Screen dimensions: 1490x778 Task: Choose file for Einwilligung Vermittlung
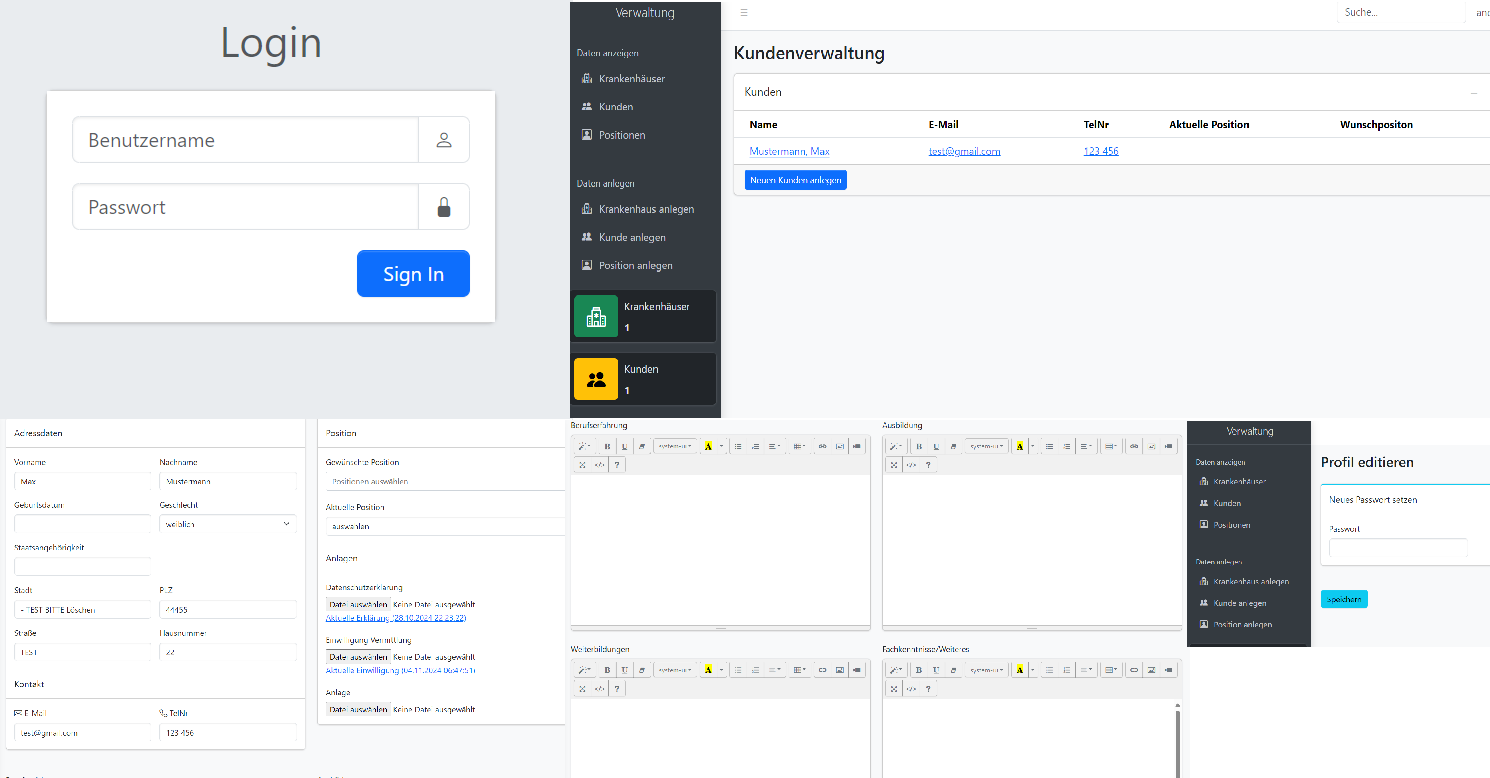point(358,656)
